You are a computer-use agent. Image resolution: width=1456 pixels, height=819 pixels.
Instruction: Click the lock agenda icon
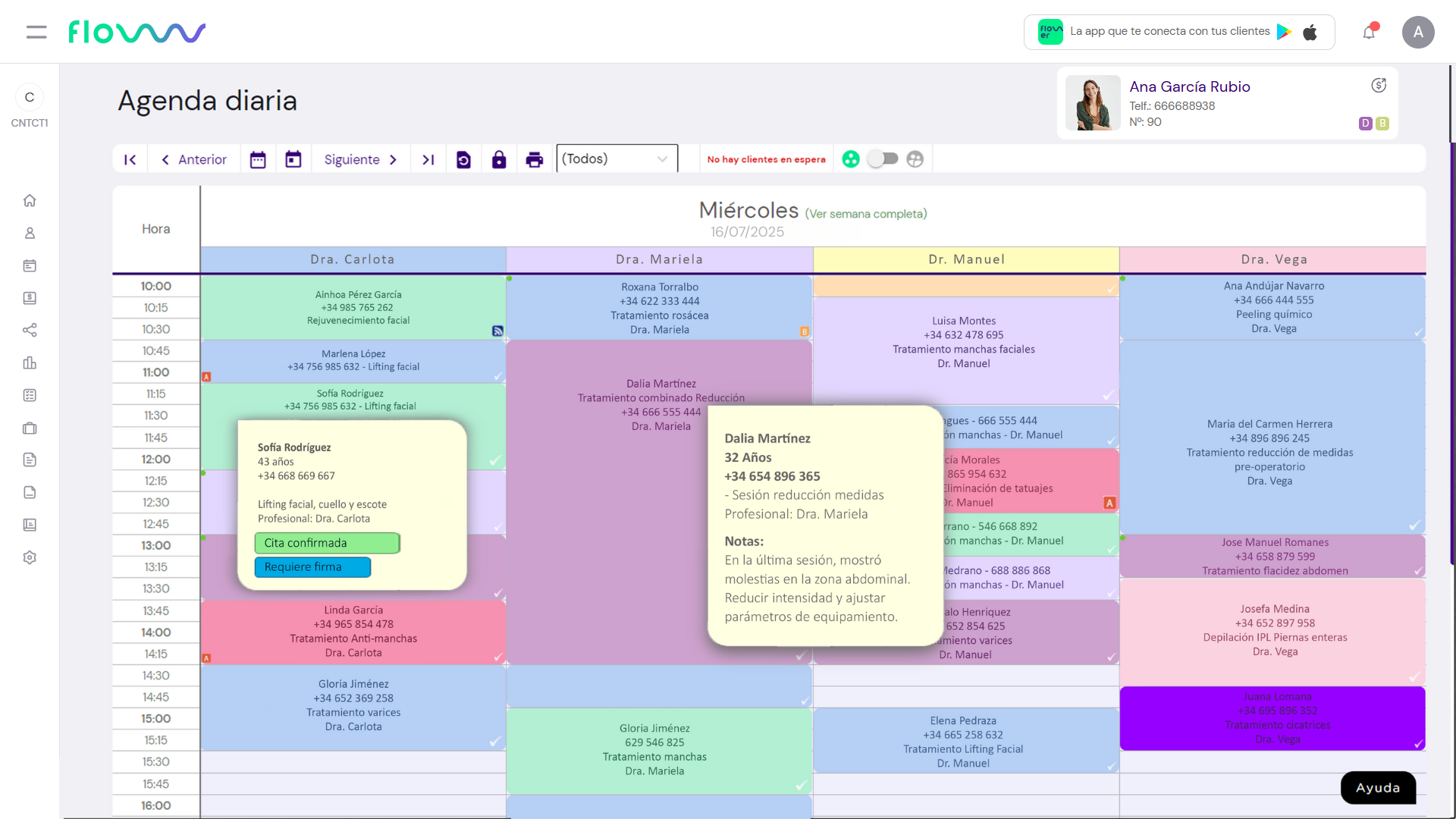[x=498, y=160]
